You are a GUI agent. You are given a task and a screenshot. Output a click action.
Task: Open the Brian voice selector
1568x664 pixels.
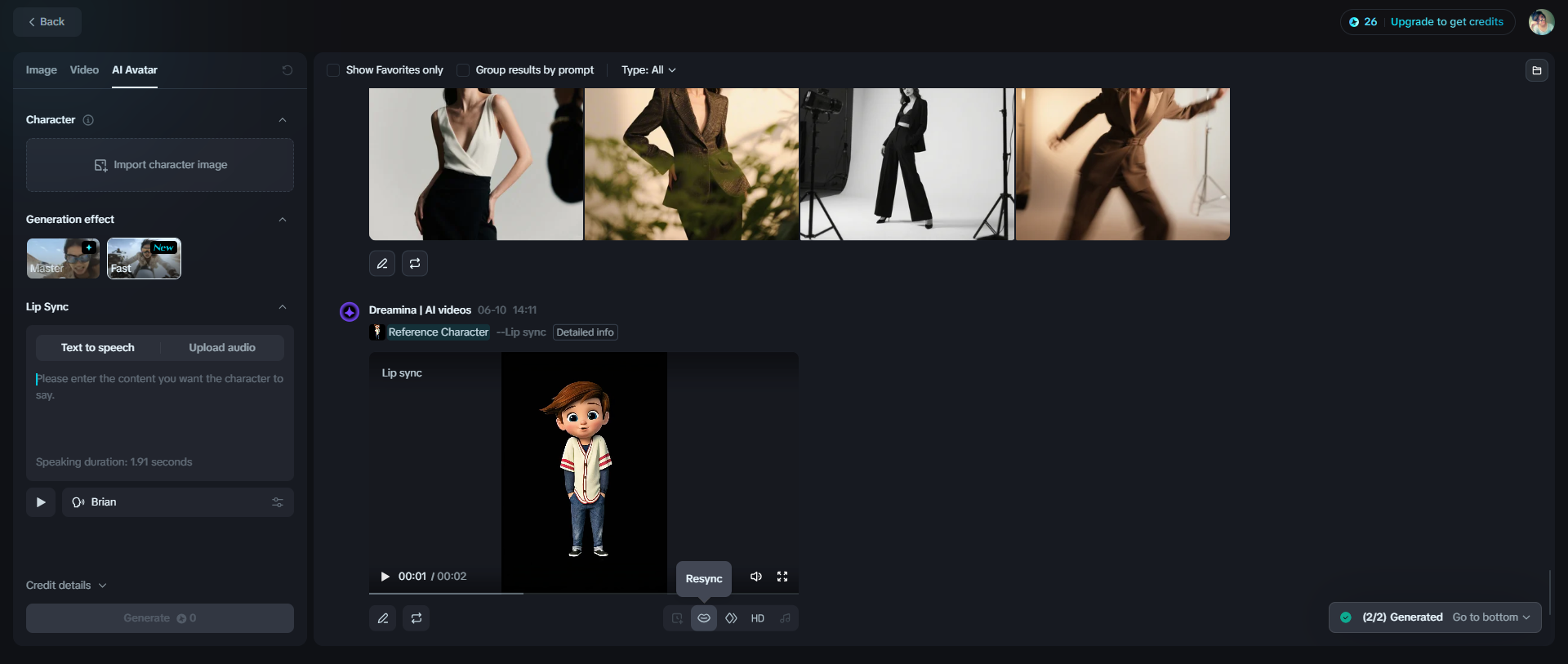(x=178, y=502)
